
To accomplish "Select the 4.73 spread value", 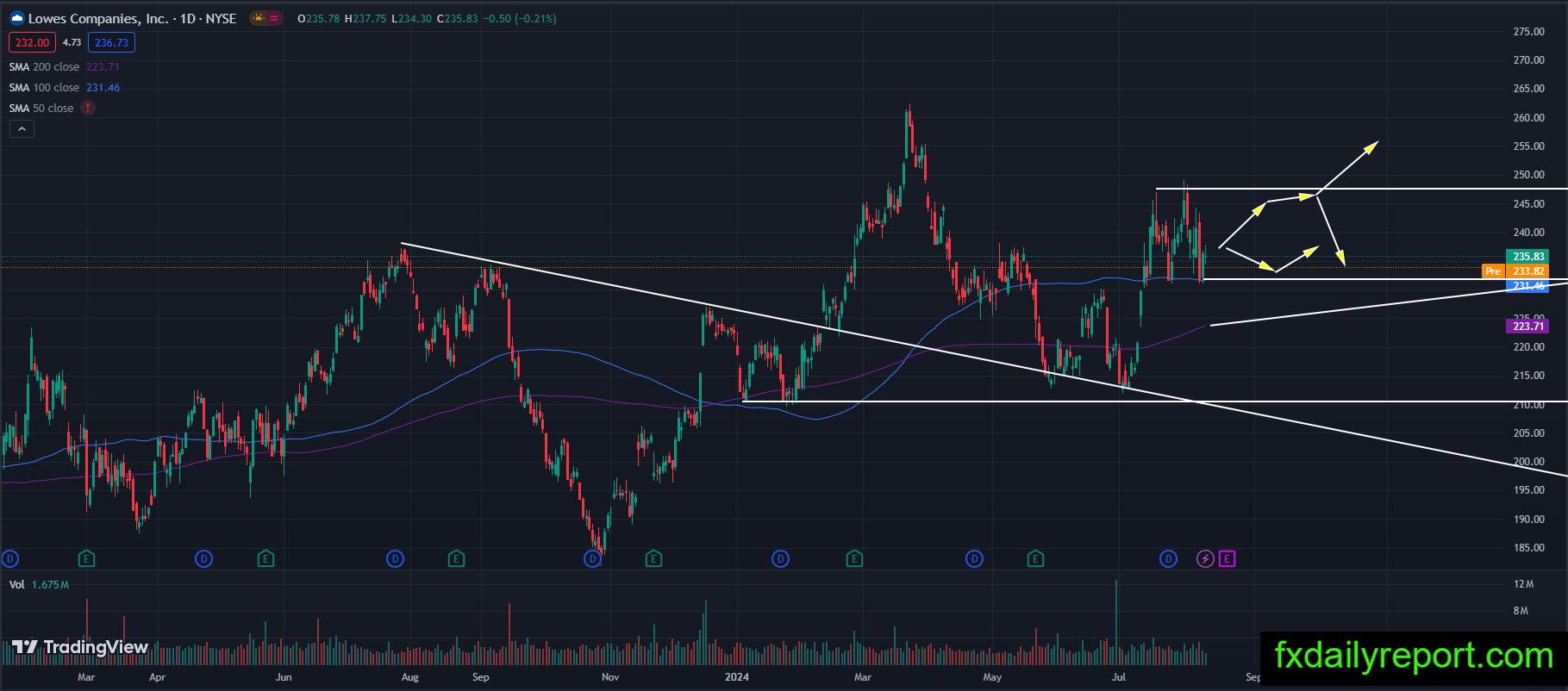I will pyautogui.click(x=72, y=42).
